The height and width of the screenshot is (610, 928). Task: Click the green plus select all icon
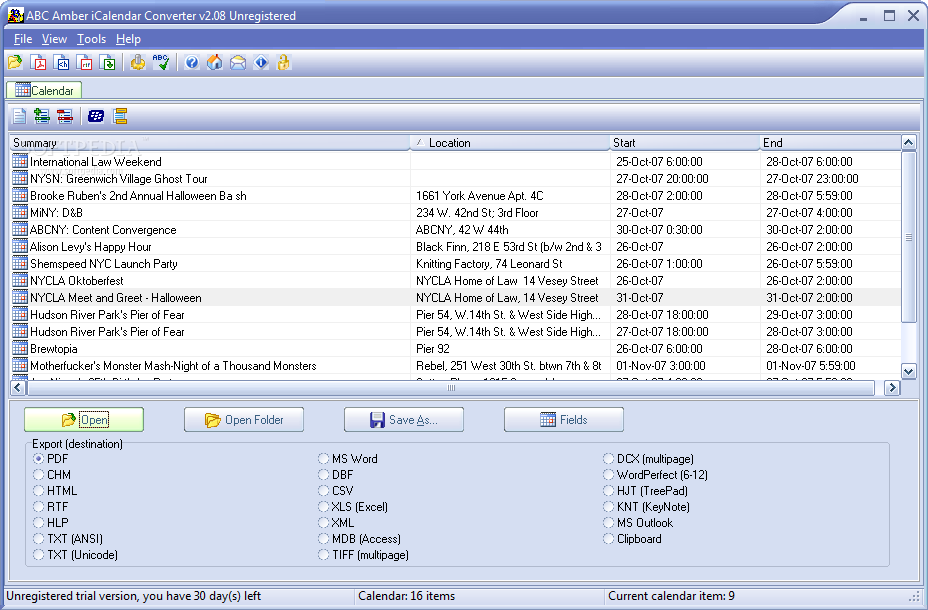[x=42, y=116]
